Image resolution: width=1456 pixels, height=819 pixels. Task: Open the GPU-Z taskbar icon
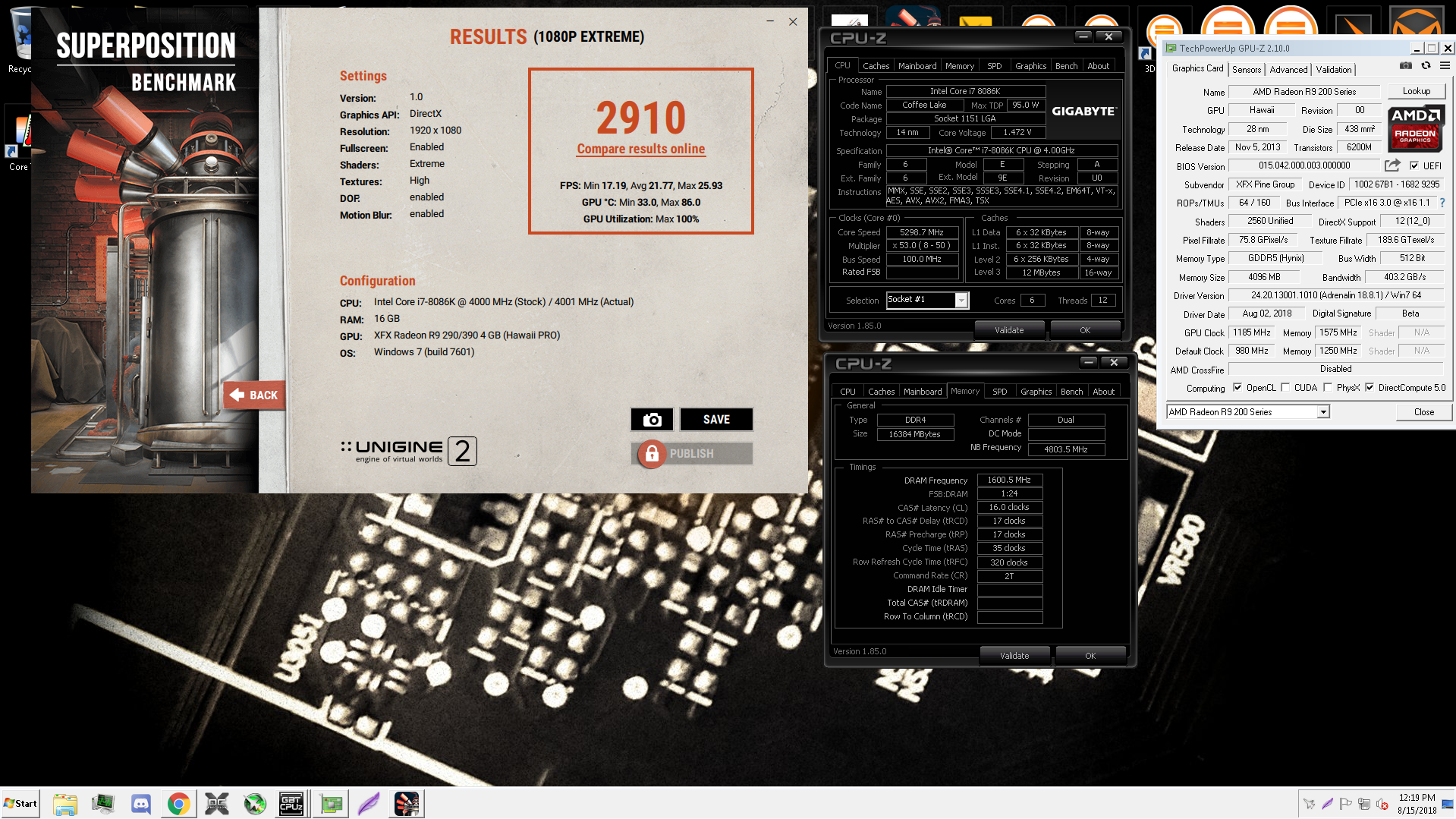click(331, 804)
